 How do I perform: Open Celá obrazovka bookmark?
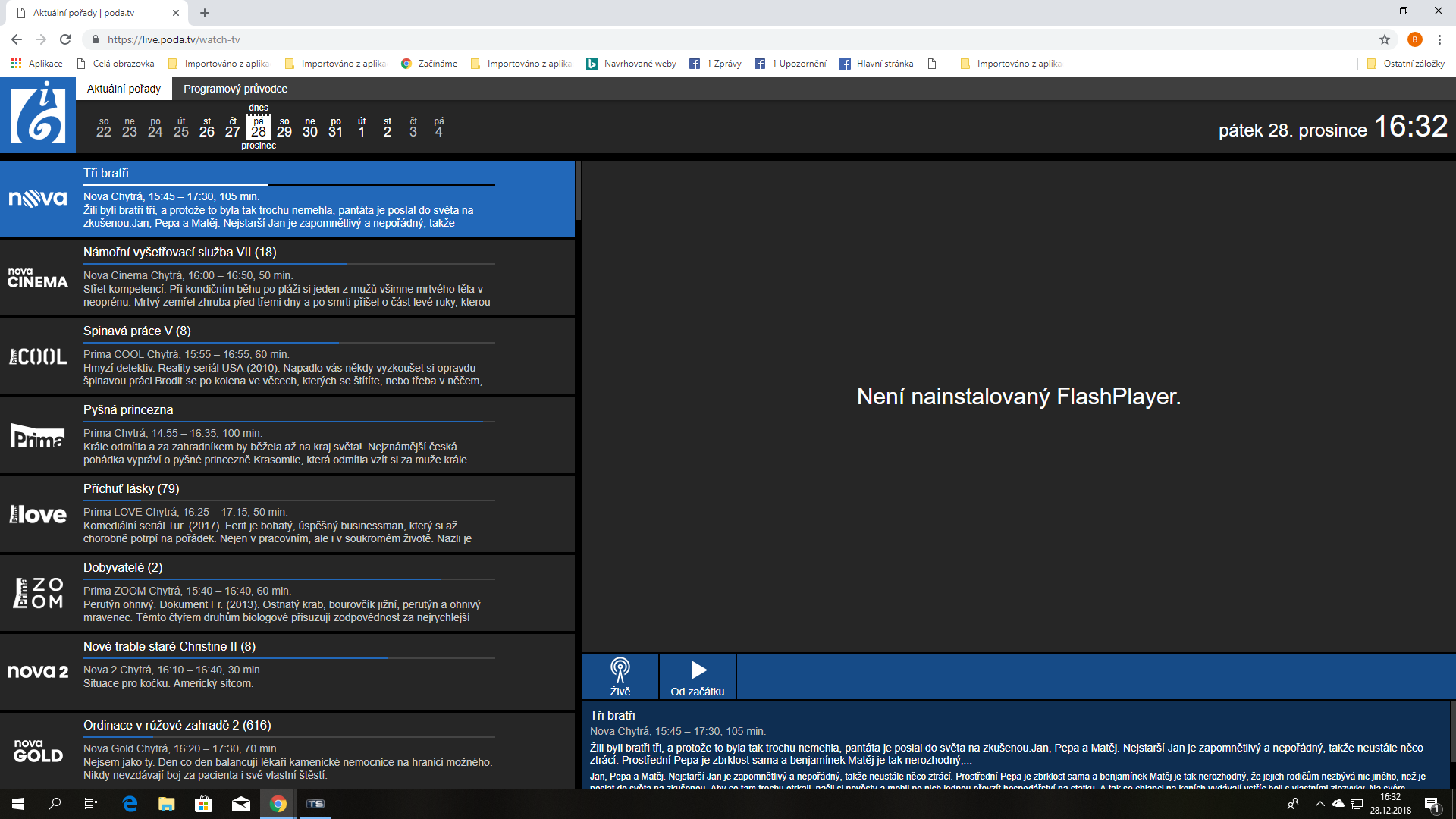116,64
